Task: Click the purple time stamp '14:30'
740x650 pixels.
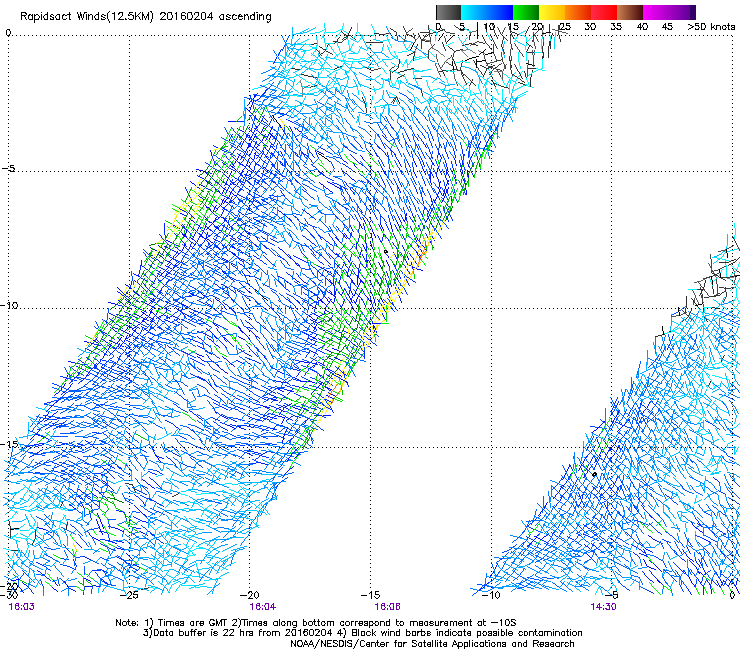Action: 603,607
